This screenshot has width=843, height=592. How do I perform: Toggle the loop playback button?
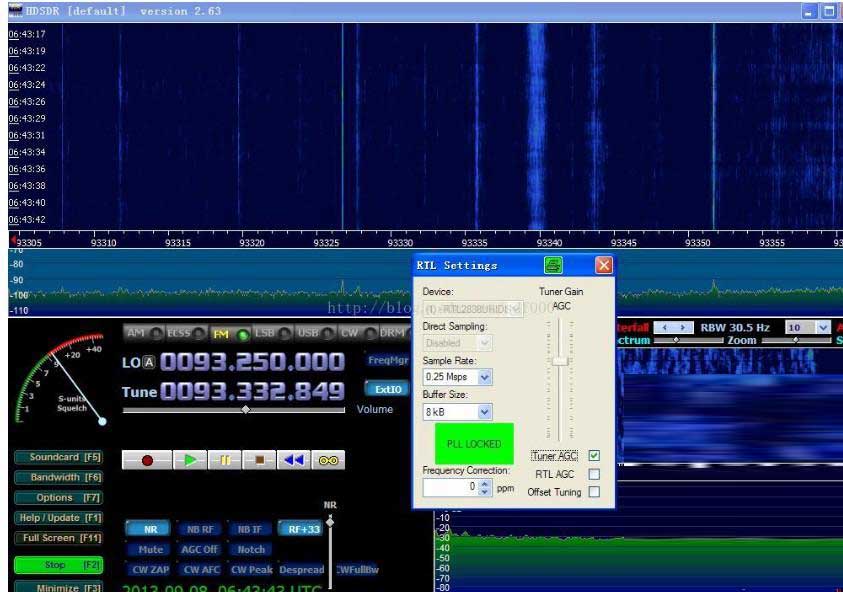[x=329, y=460]
